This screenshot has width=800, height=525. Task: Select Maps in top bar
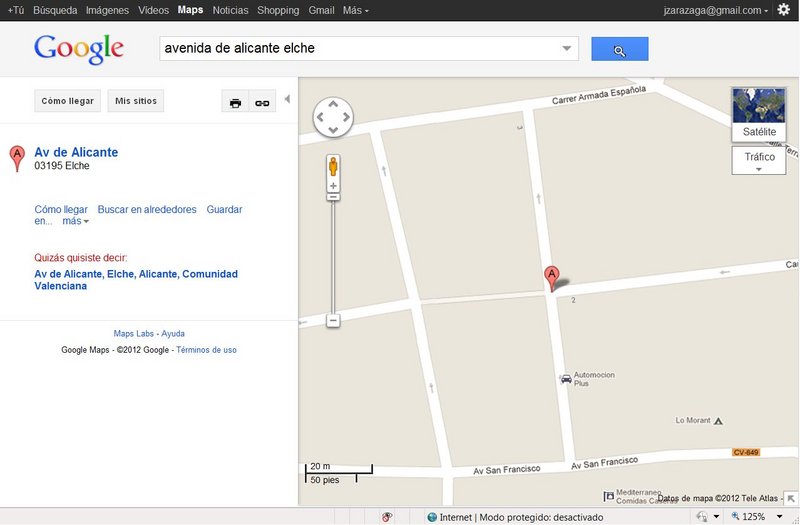190,10
